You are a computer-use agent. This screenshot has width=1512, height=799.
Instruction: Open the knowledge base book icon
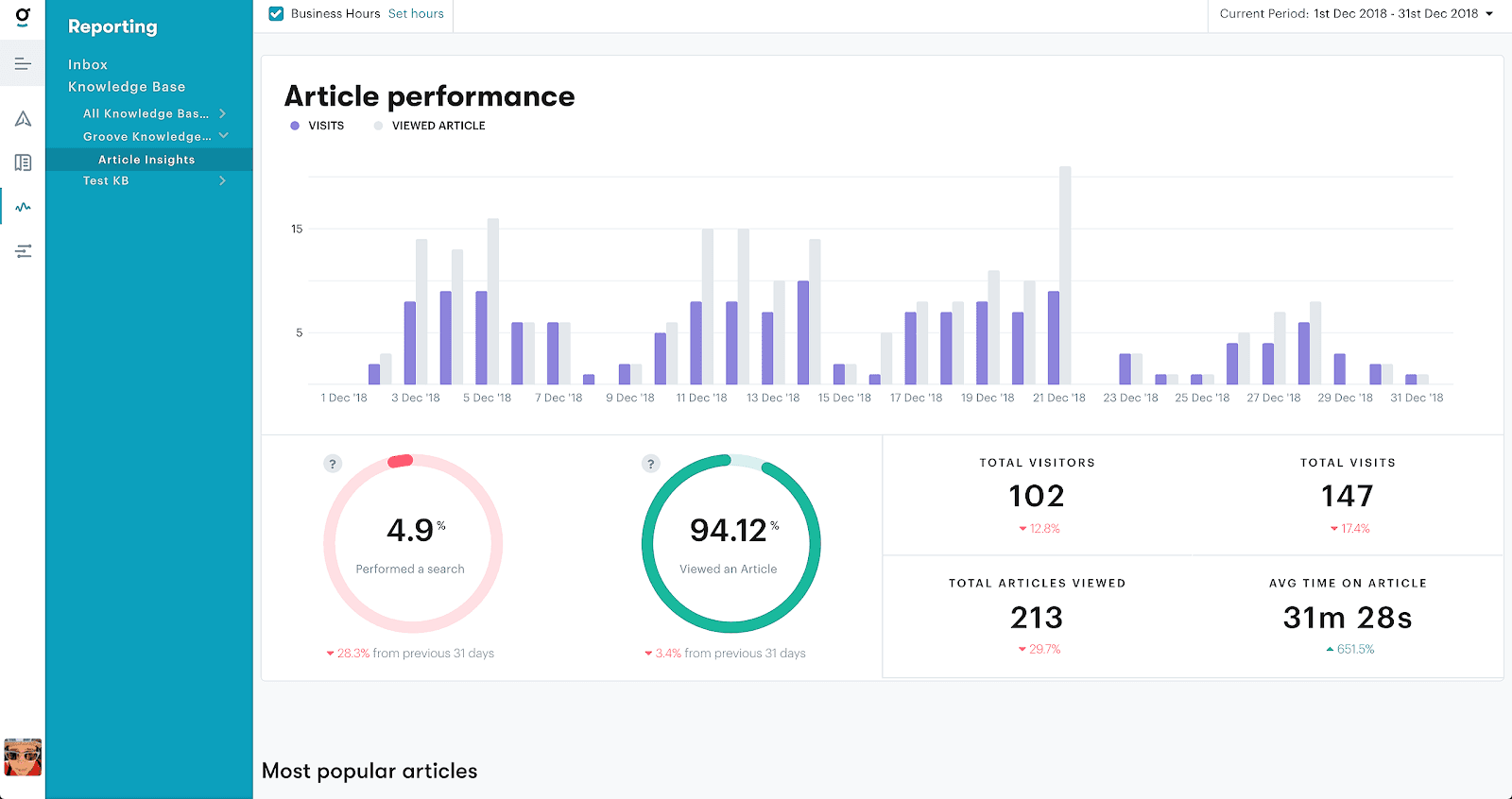pos(23,163)
